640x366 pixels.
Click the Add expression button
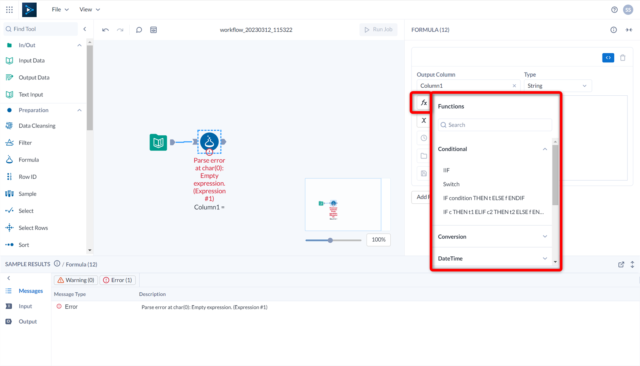422,197
